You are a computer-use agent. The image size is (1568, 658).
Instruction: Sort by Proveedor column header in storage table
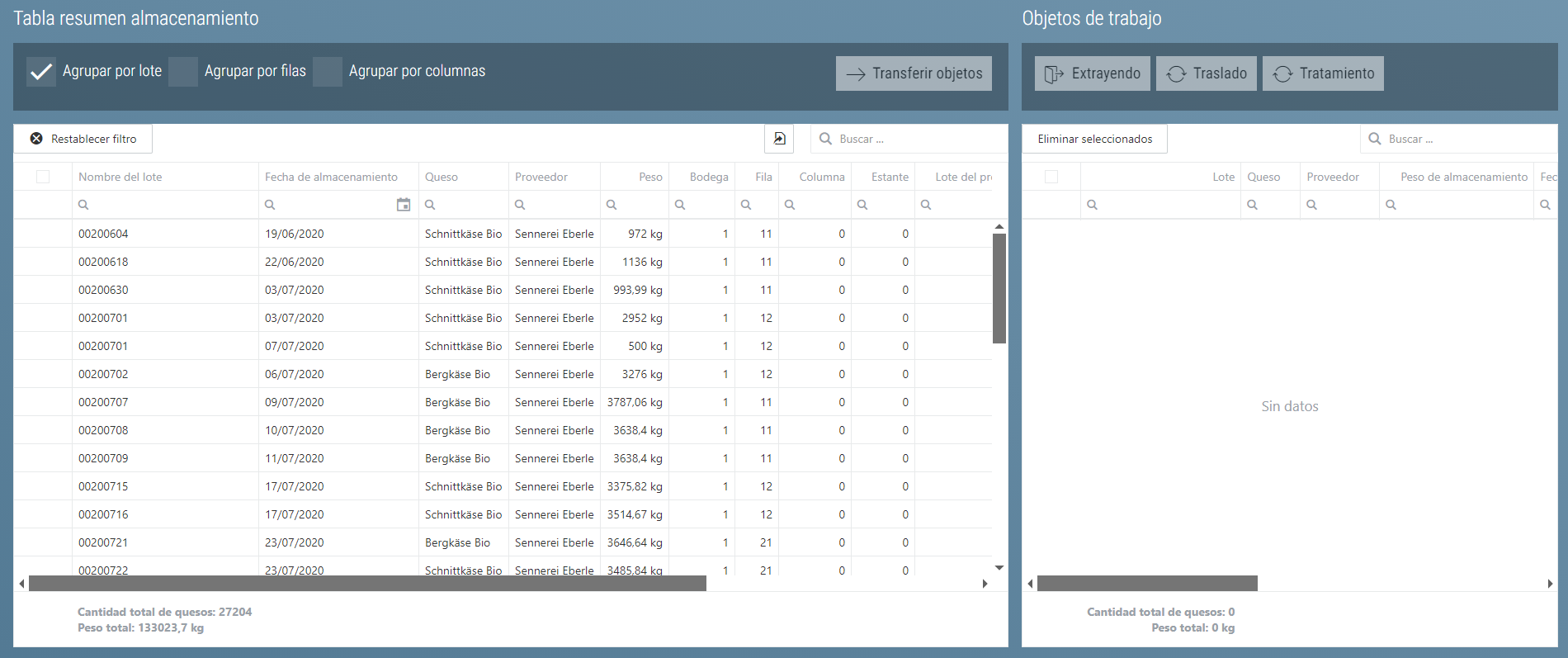[541, 177]
